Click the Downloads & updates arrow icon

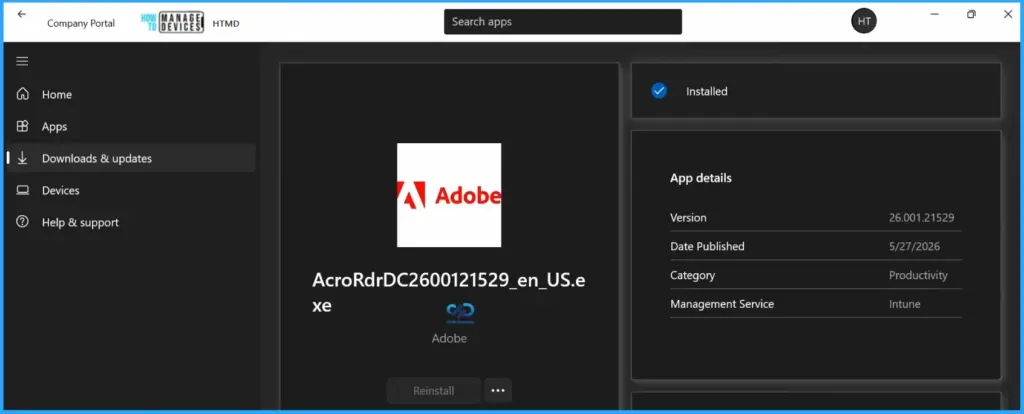click(x=23, y=158)
